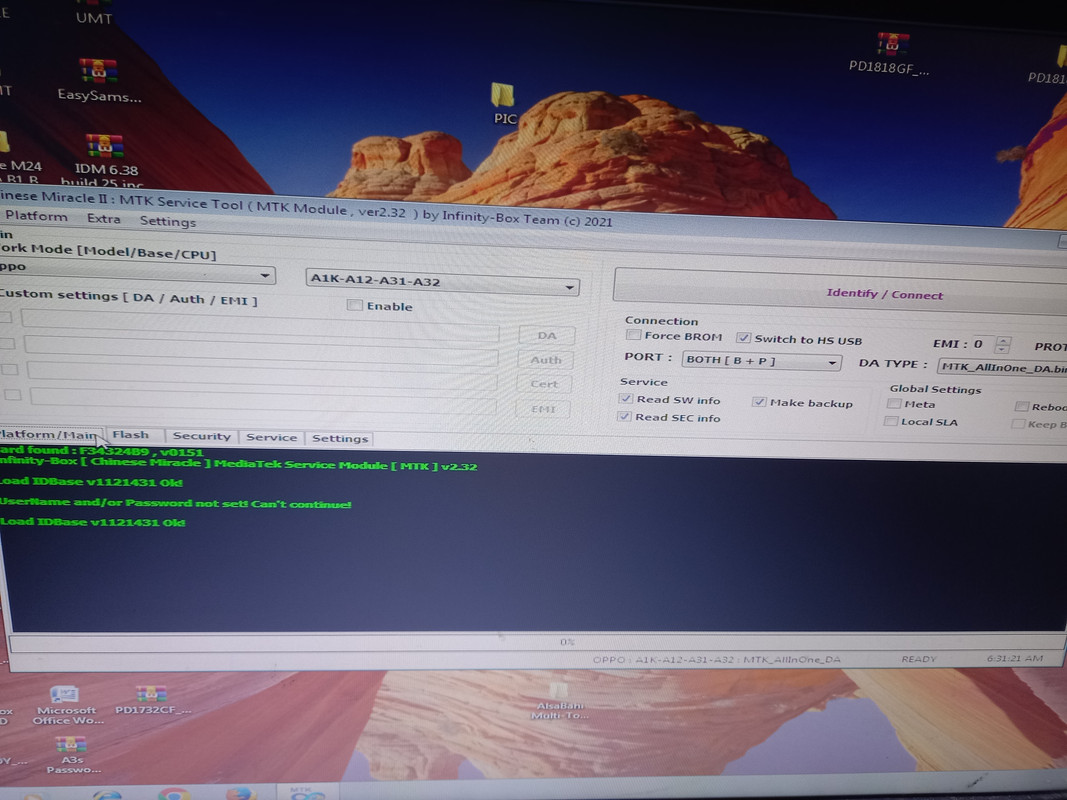The height and width of the screenshot is (800, 1067).
Task: Uncheck Read SW info option
Action: point(625,399)
